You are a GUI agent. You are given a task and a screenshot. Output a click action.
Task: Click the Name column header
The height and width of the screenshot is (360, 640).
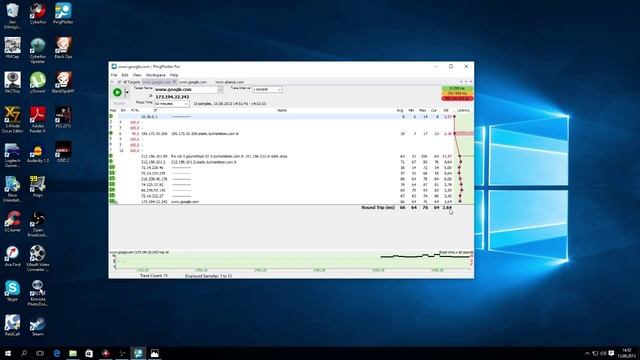(x=282, y=111)
